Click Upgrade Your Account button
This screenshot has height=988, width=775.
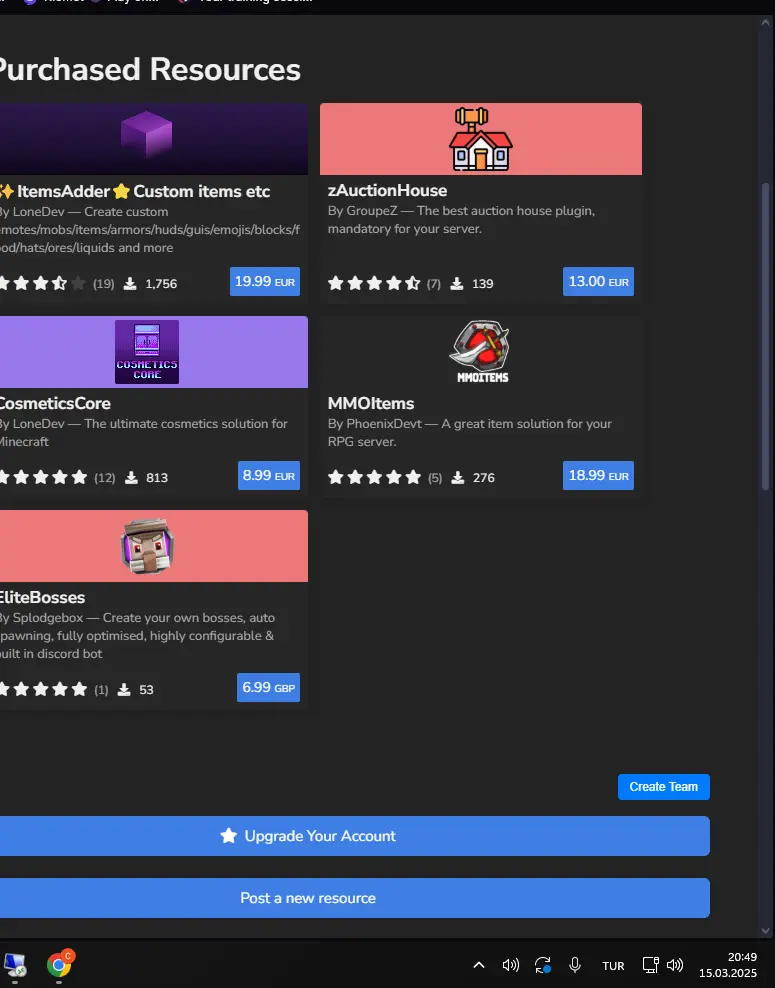click(x=355, y=836)
